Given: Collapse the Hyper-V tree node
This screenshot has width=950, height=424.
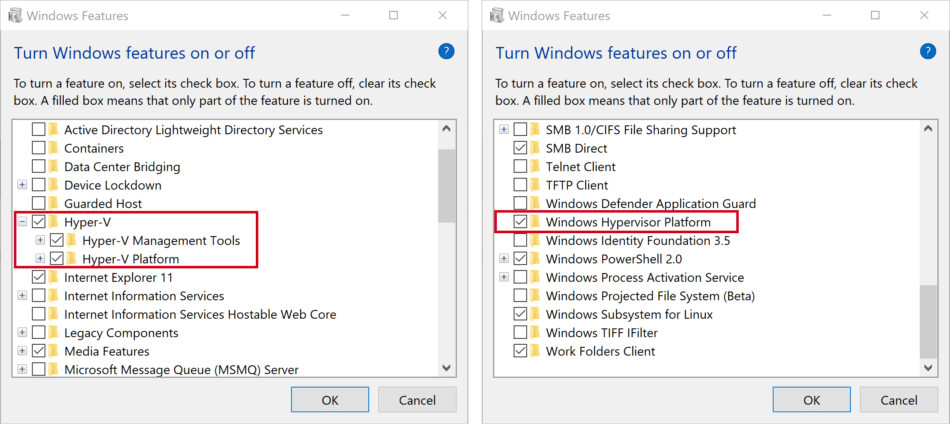Looking at the screenshot, I should click(22, 222).
